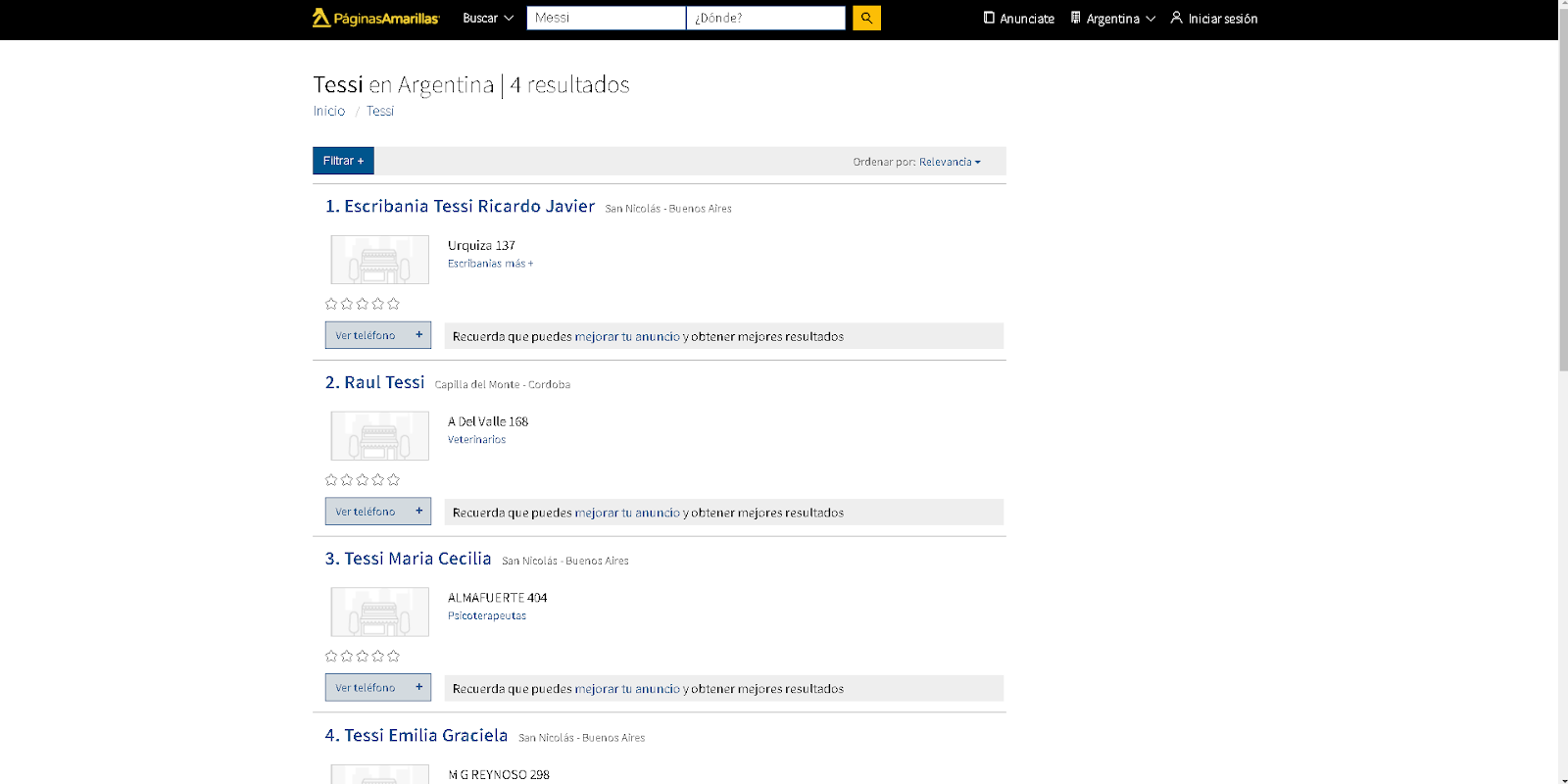The image size is (1568, 784).
Task: Click mejorar tu anuncio under Escribania Tessi
Action: [x=627, y=336]
